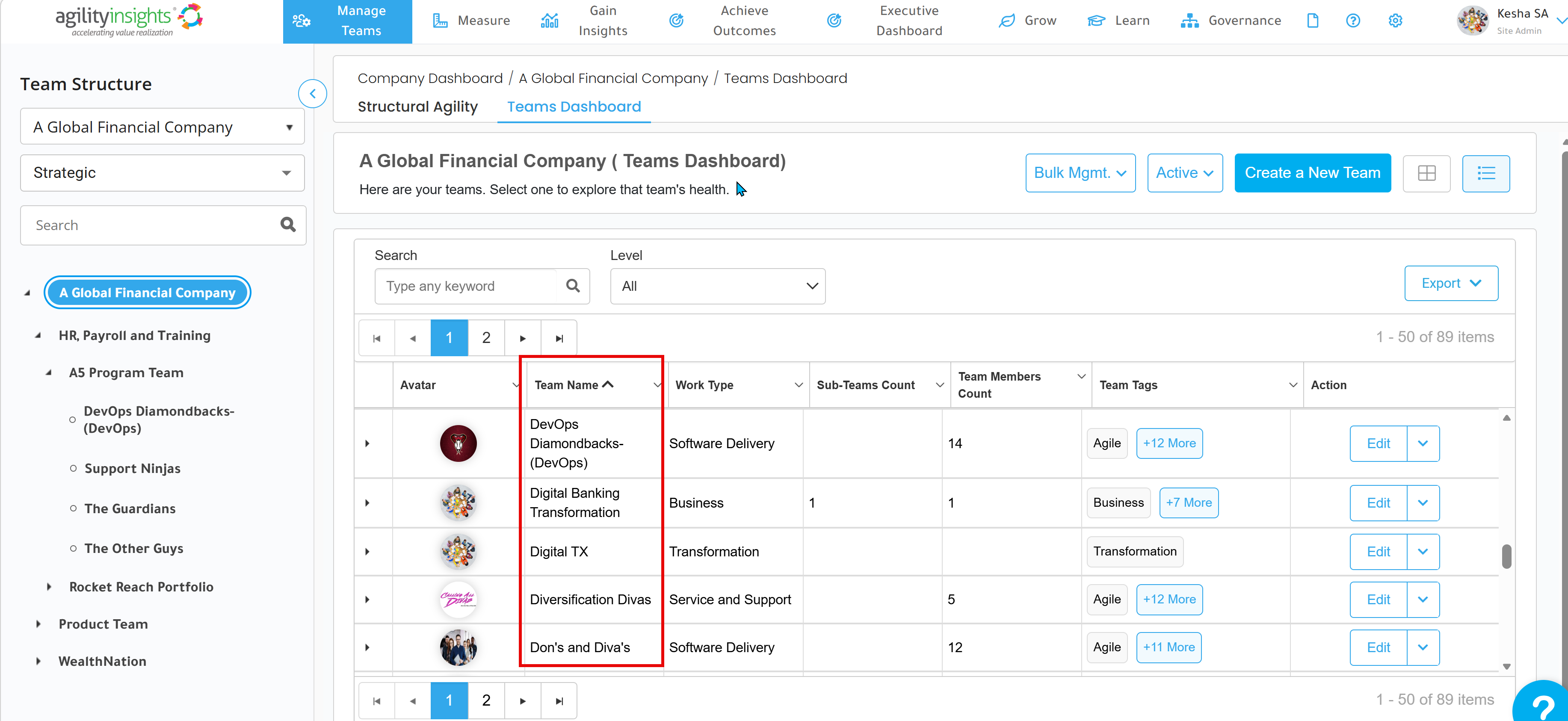The image size is (1568, 721).
Task: Click Create a New Team button
Action: [x=1312, y=173]
